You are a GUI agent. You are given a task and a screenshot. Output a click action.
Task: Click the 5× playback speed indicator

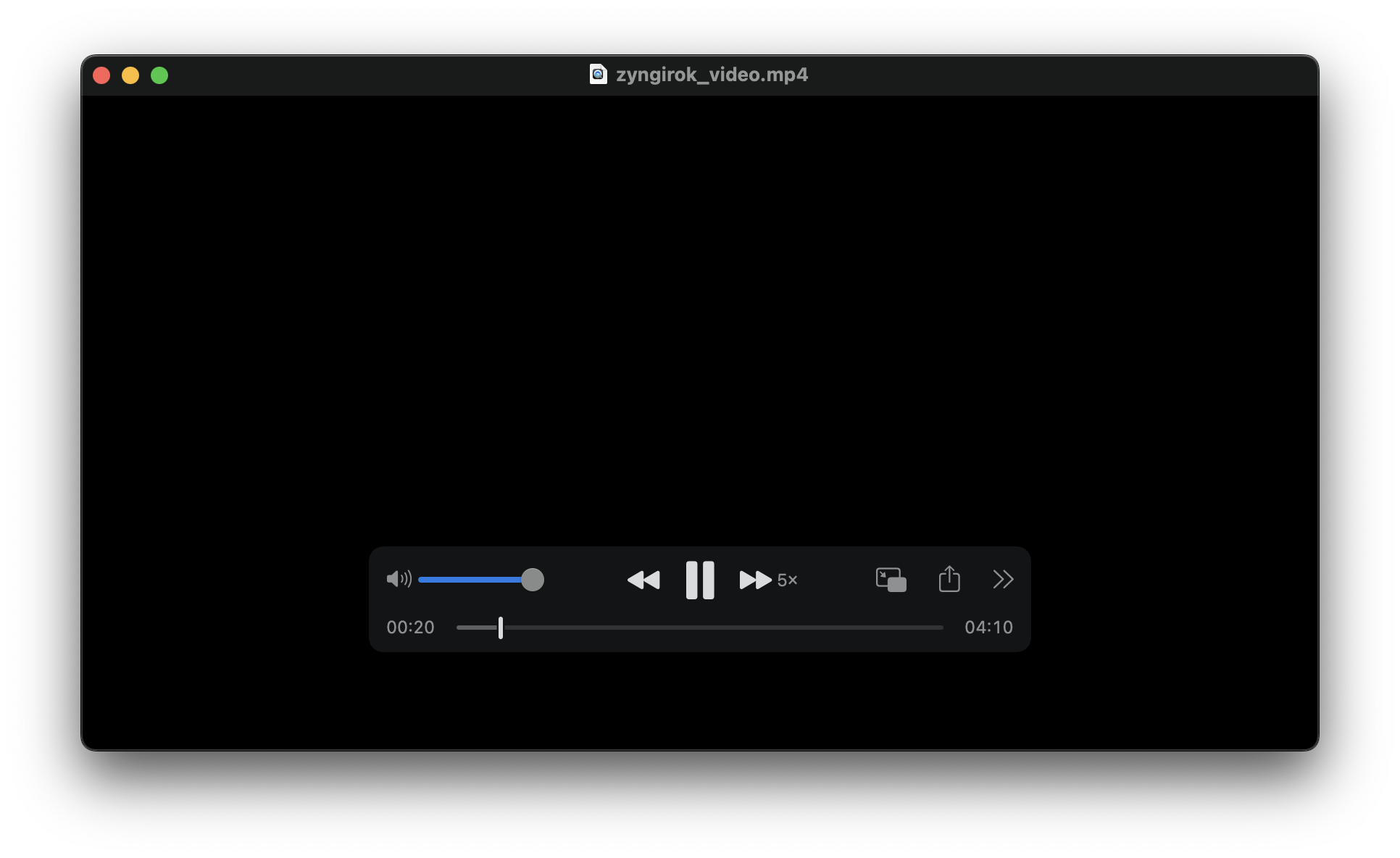point(787,580)
